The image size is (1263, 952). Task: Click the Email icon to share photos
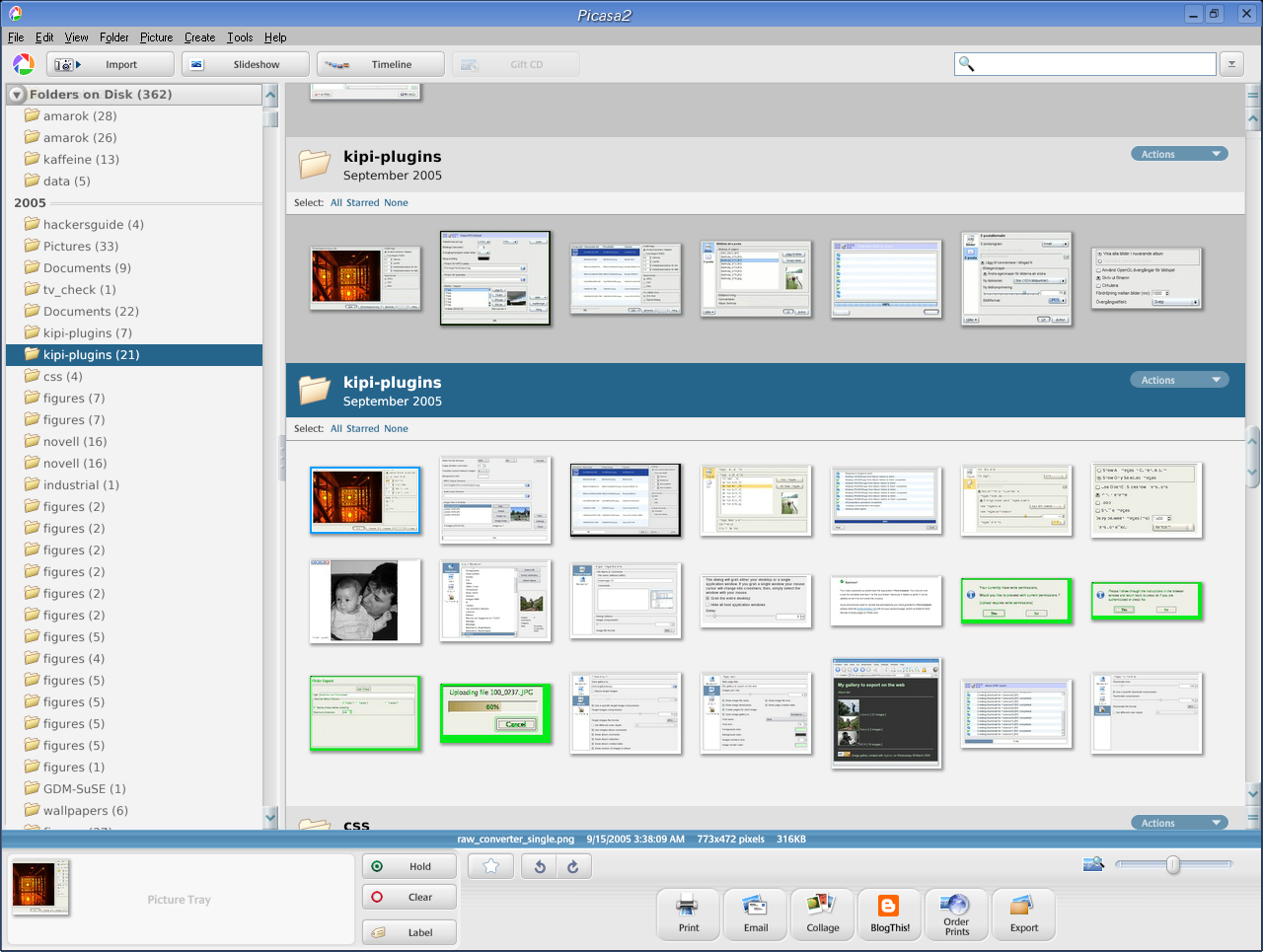(755, 915)
